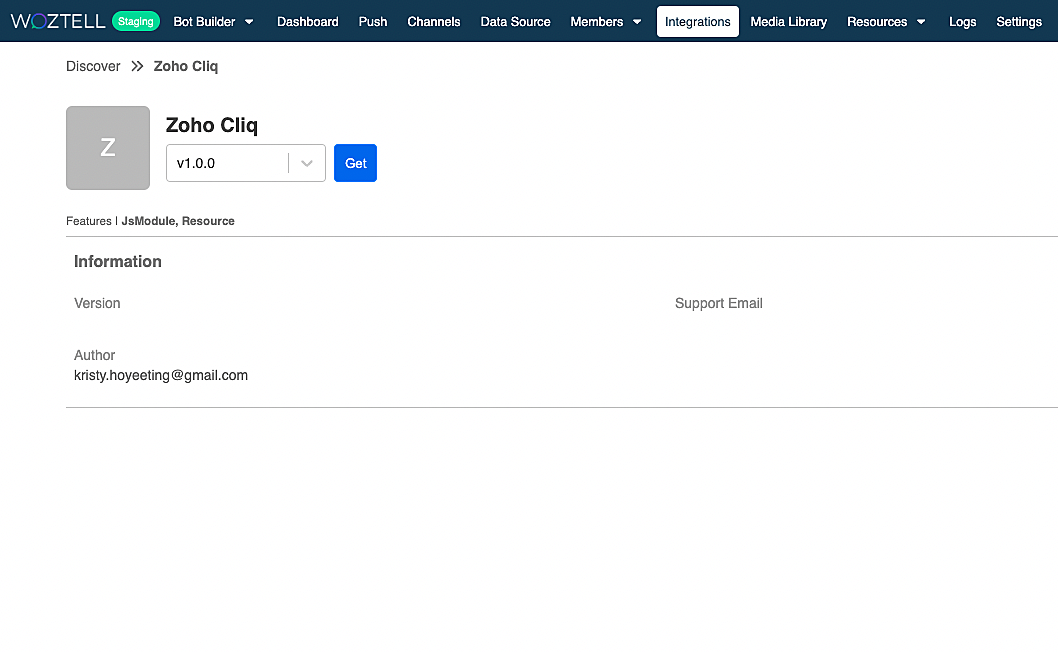This screenshot has width=1058, height=652.
Task: Go to Dashboard
Action: tap(308, 22)
